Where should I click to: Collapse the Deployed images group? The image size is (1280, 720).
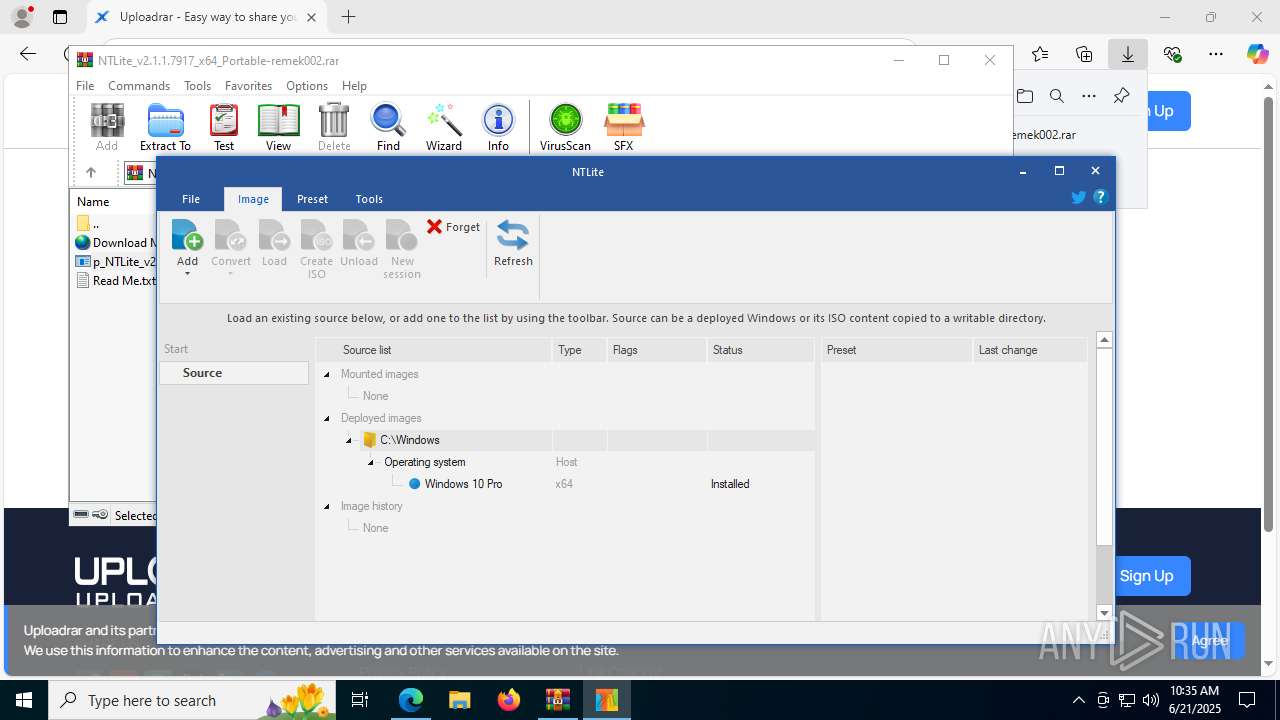(x=327, y=418)
